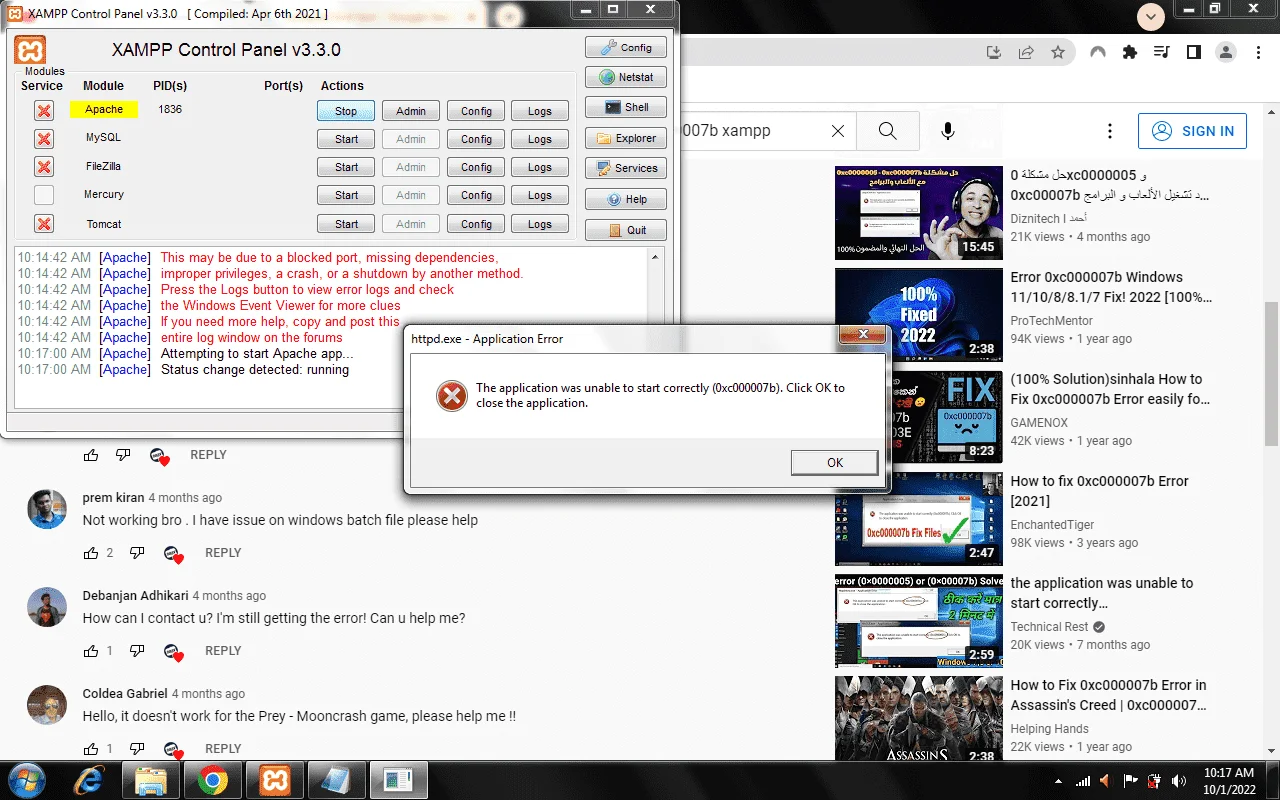Like prem kiran's comment
1280x800 pixels.
click(91, 553)
